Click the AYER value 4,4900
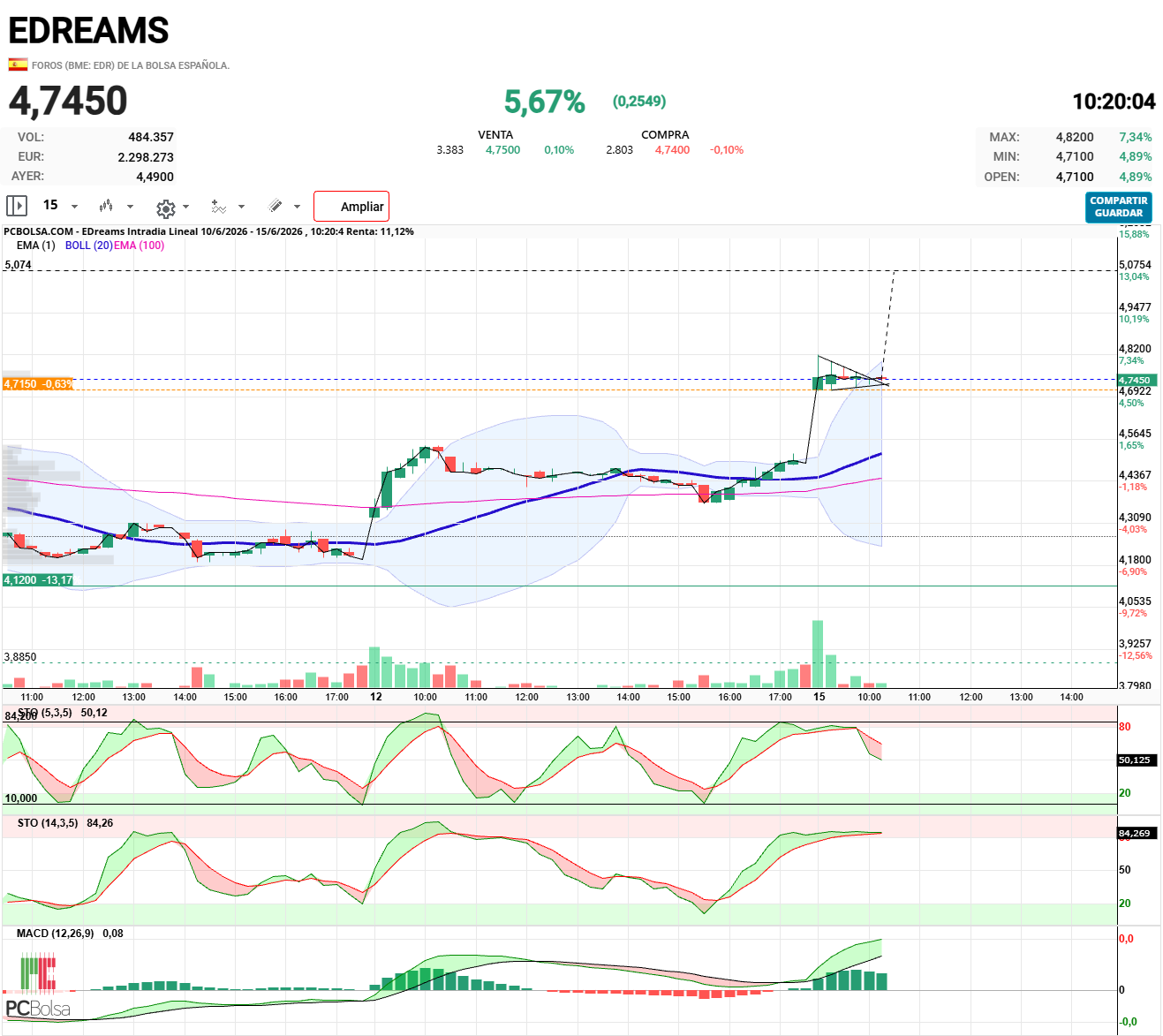The image size is (1163, 1036). coord(155,177)
